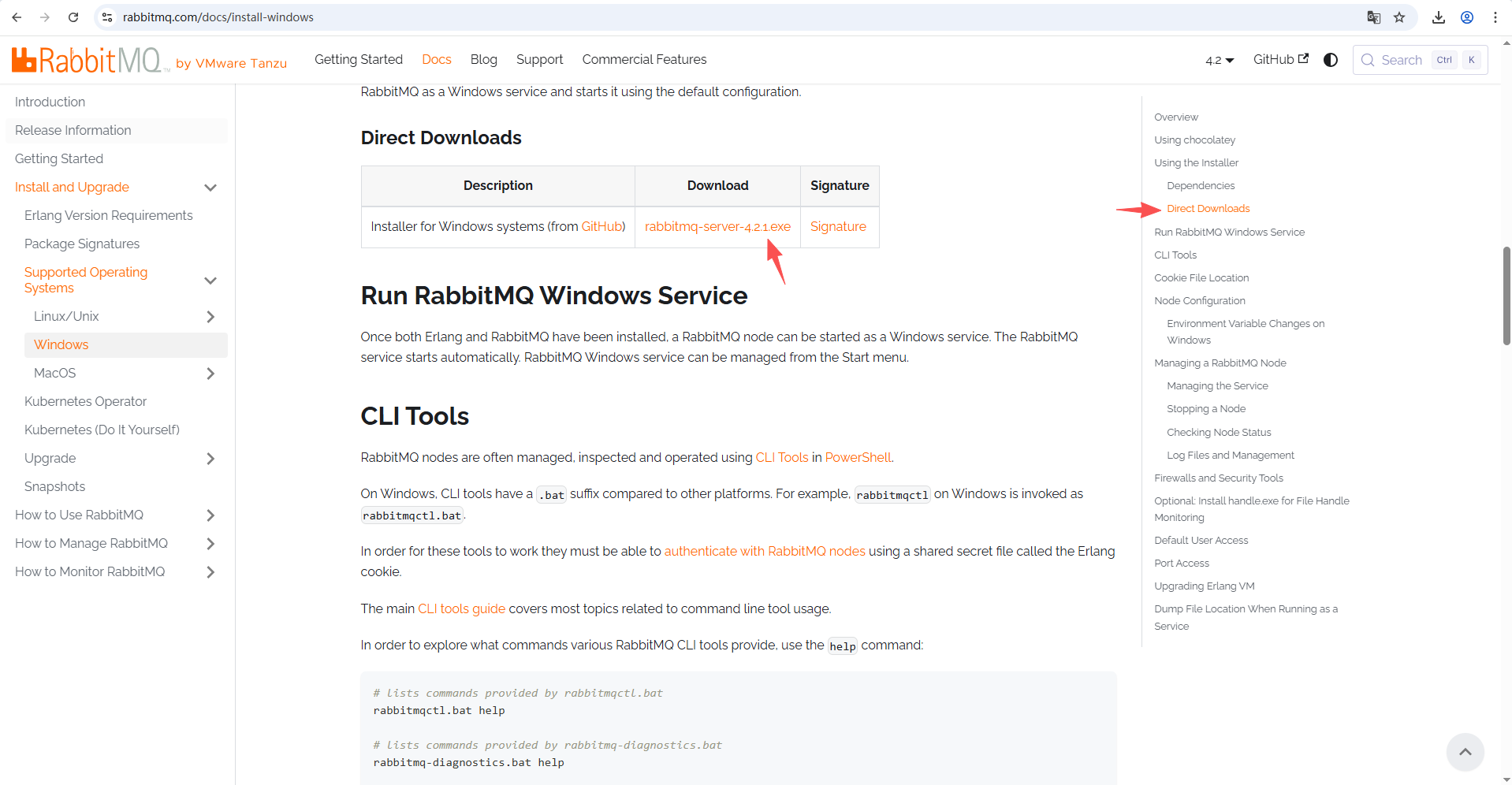Open Introduction in sidebar
This screenshot has width=1512, height=785.
pyautogui.click(x=117, y=102)
